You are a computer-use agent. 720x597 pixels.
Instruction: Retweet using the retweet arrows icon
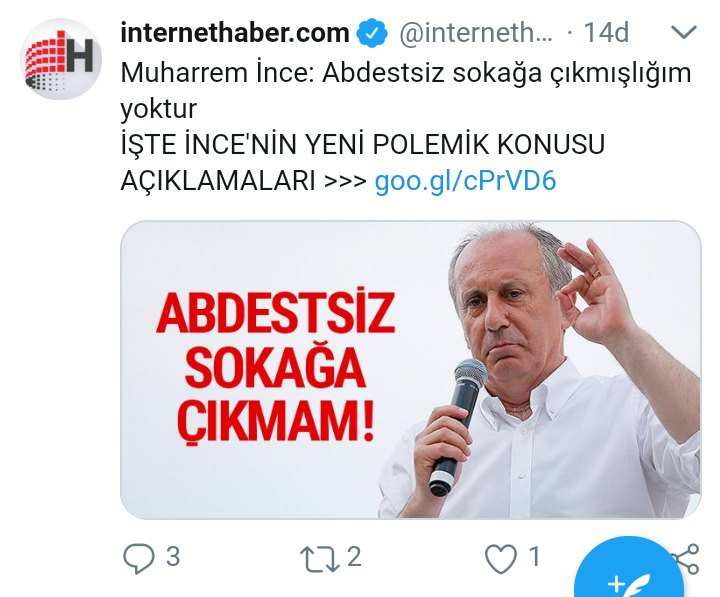tap(320, 558)
